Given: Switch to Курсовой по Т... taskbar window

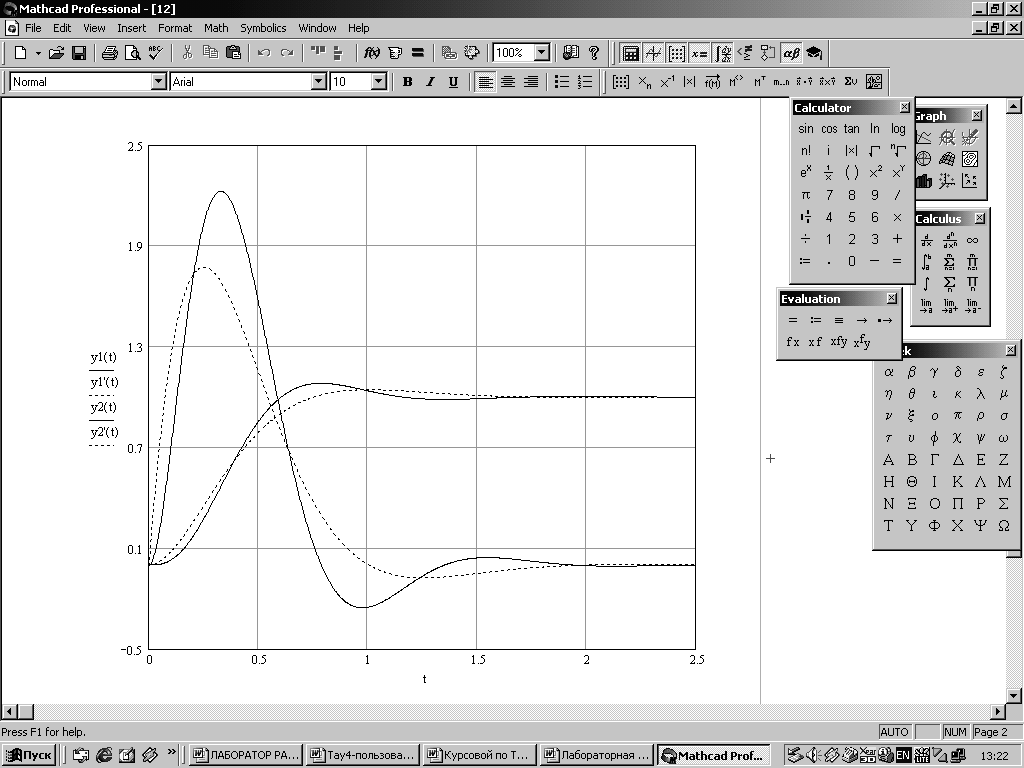Looking at the screenshot, I should point(479,756).
